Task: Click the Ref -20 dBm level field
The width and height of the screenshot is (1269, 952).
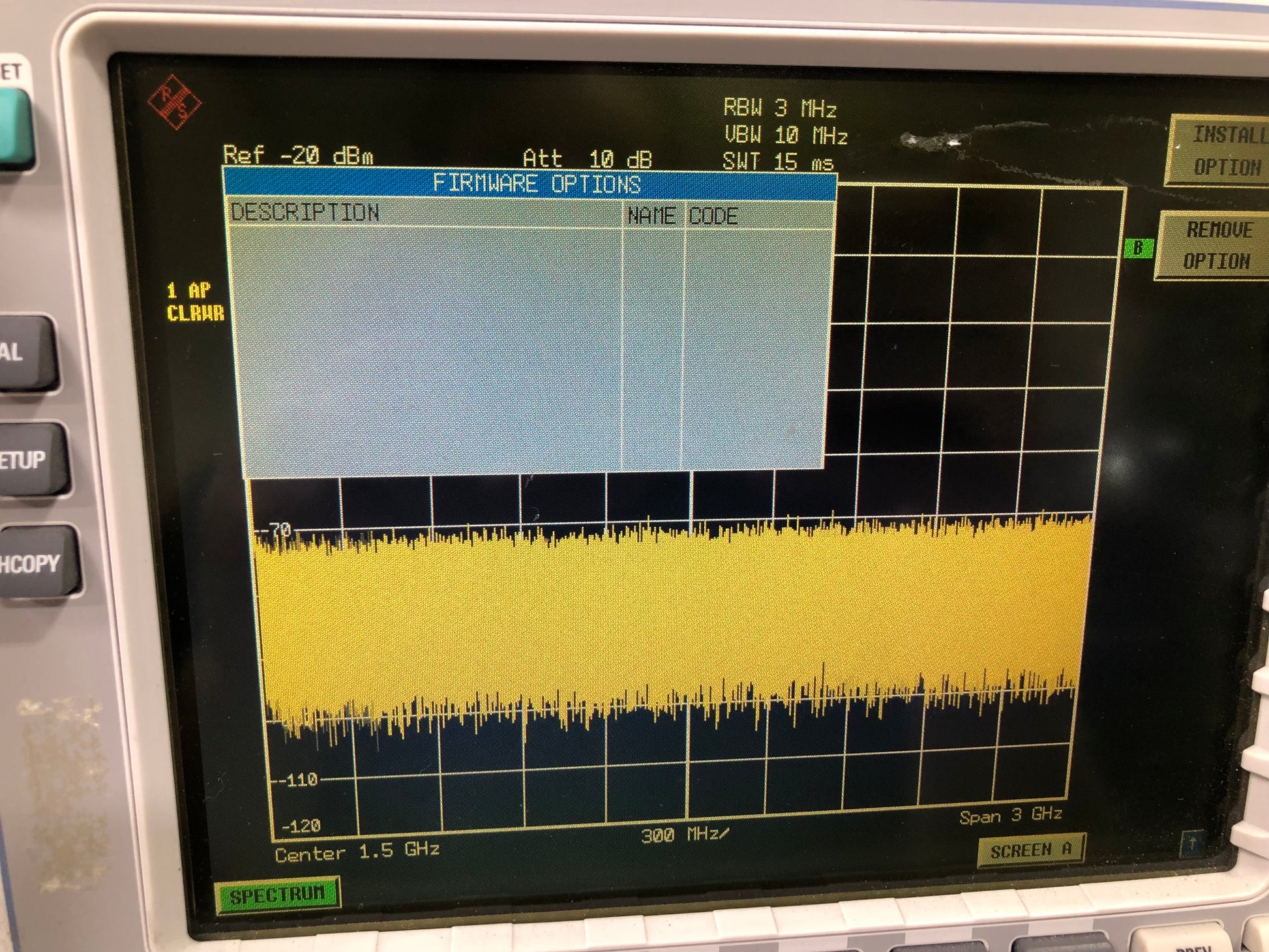Action: pyautogui.click(x=298, y=155)
